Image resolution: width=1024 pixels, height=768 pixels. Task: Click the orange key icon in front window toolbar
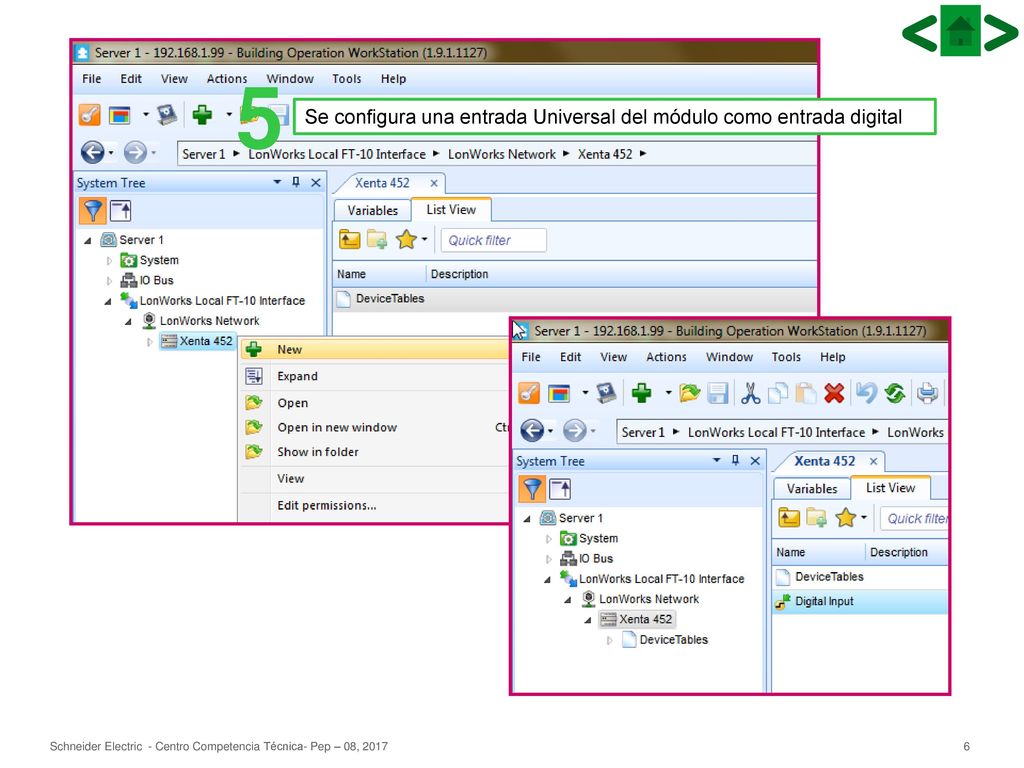click(x=529, y=393)
